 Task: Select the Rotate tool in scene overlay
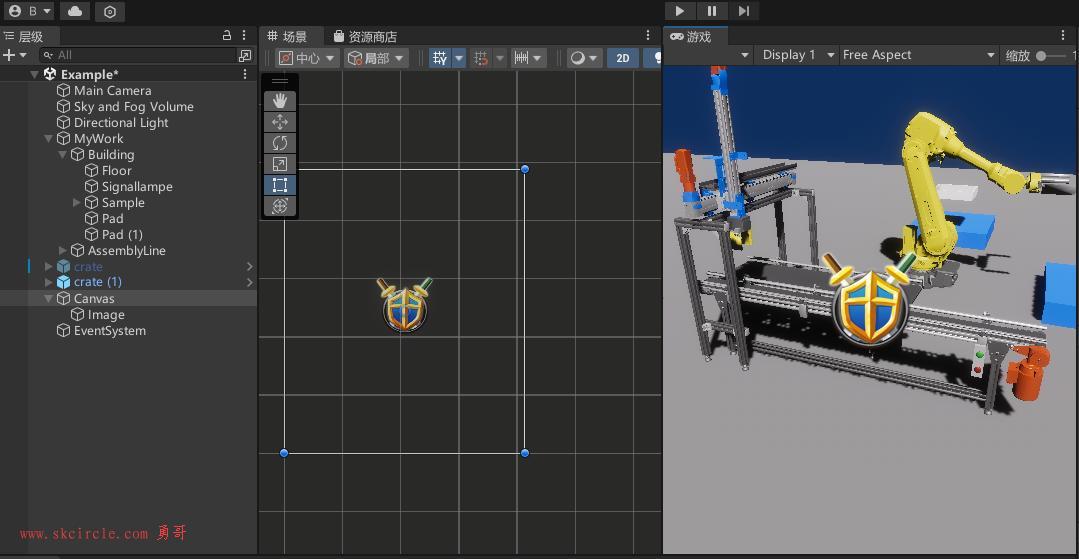[x=280, y=143]
